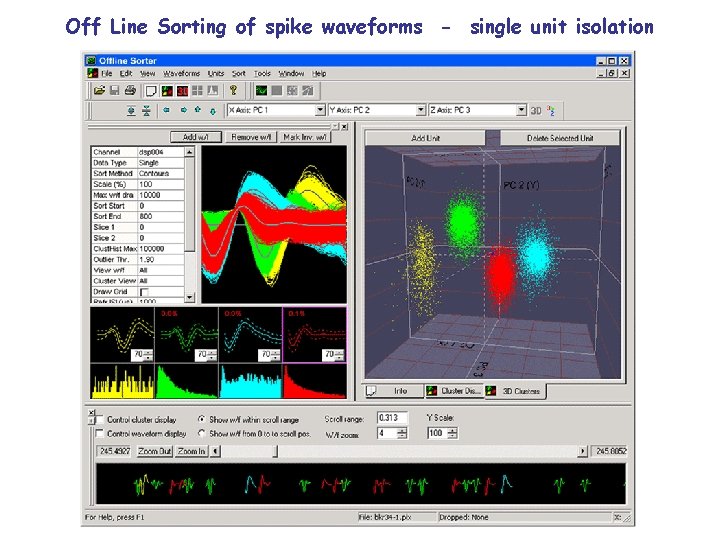
Task: Click the last grey icon in top toolbar
Action: [307, 91]
